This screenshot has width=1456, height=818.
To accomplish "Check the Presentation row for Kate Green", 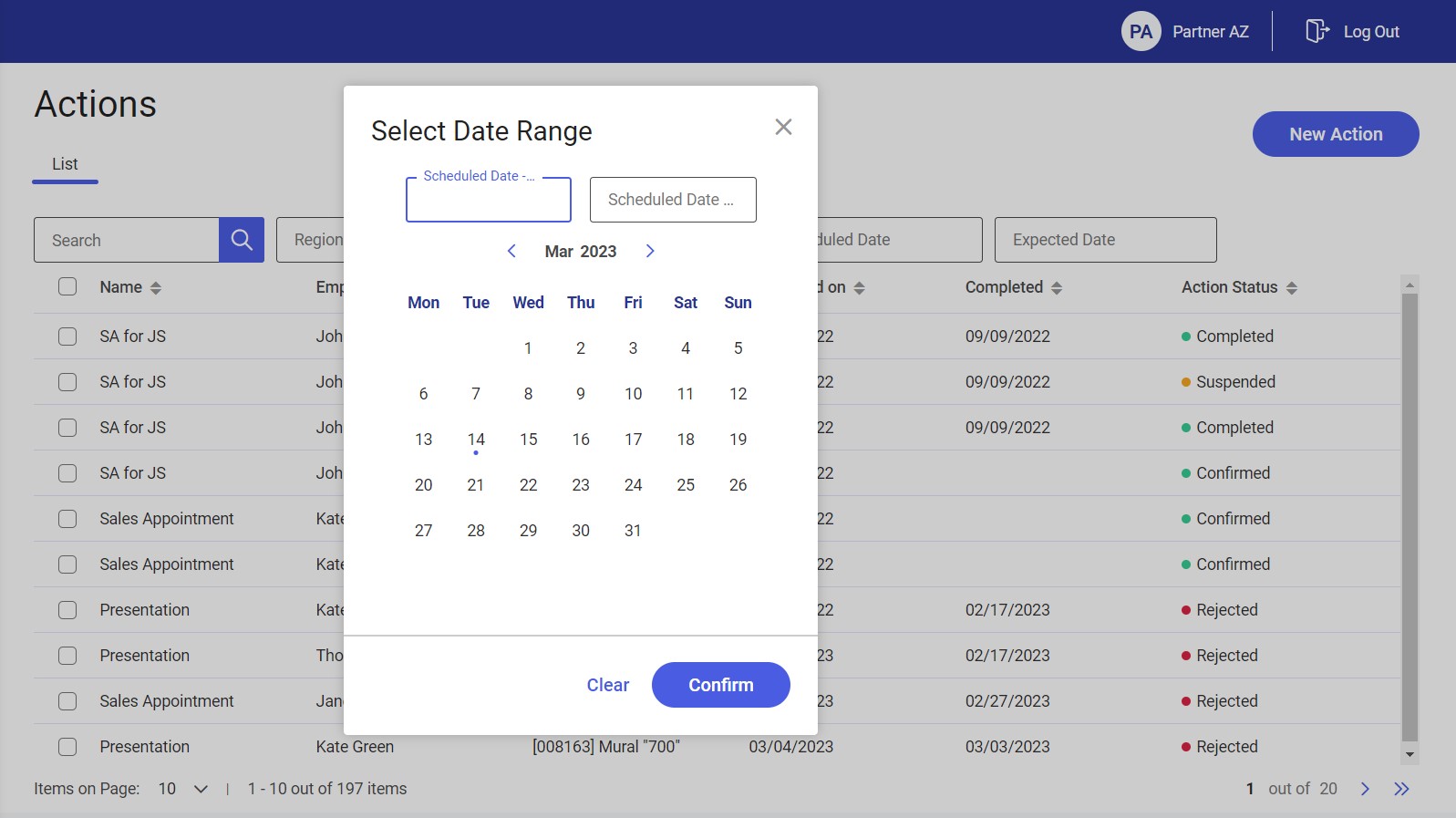I will 67,747.
